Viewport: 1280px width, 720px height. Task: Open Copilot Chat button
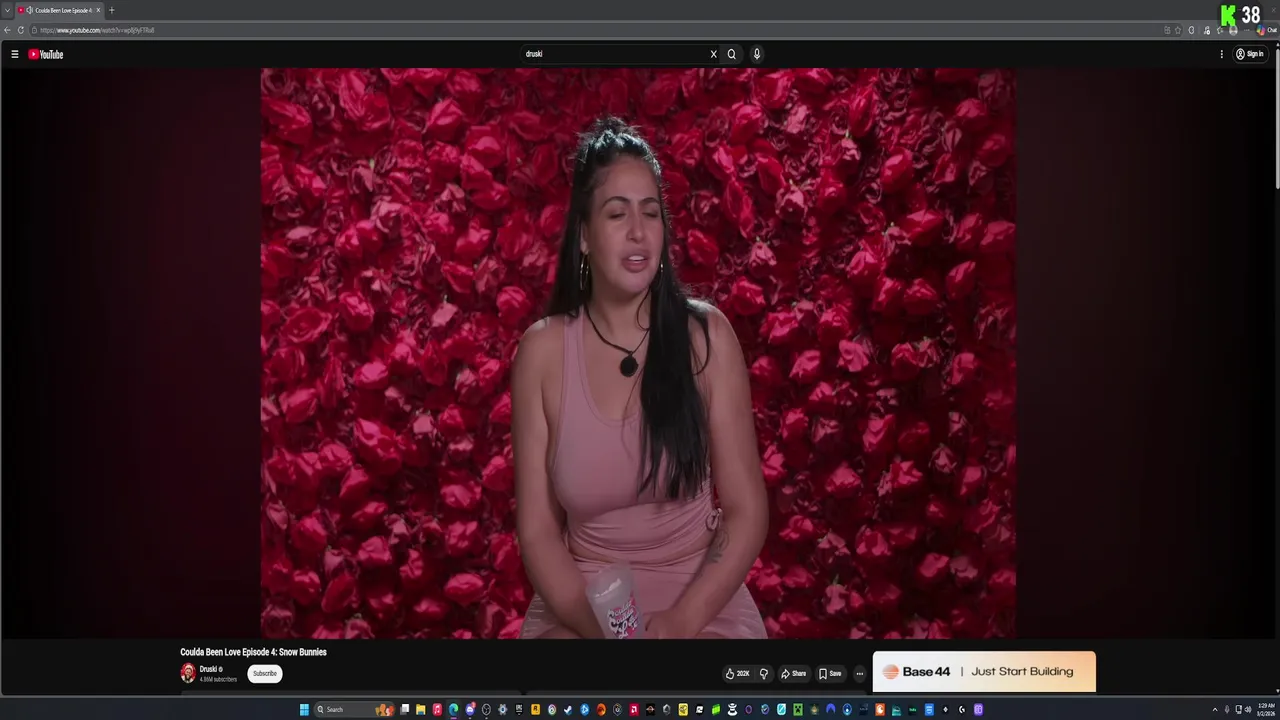[x=1266, y=30]
